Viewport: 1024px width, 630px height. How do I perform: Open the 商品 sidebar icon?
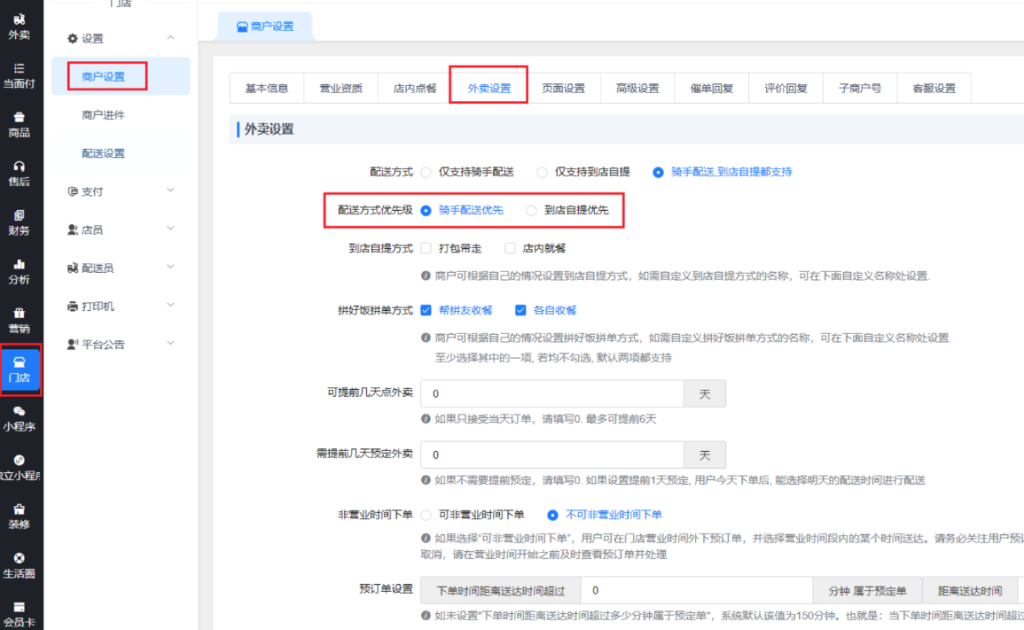pos(20,124)
